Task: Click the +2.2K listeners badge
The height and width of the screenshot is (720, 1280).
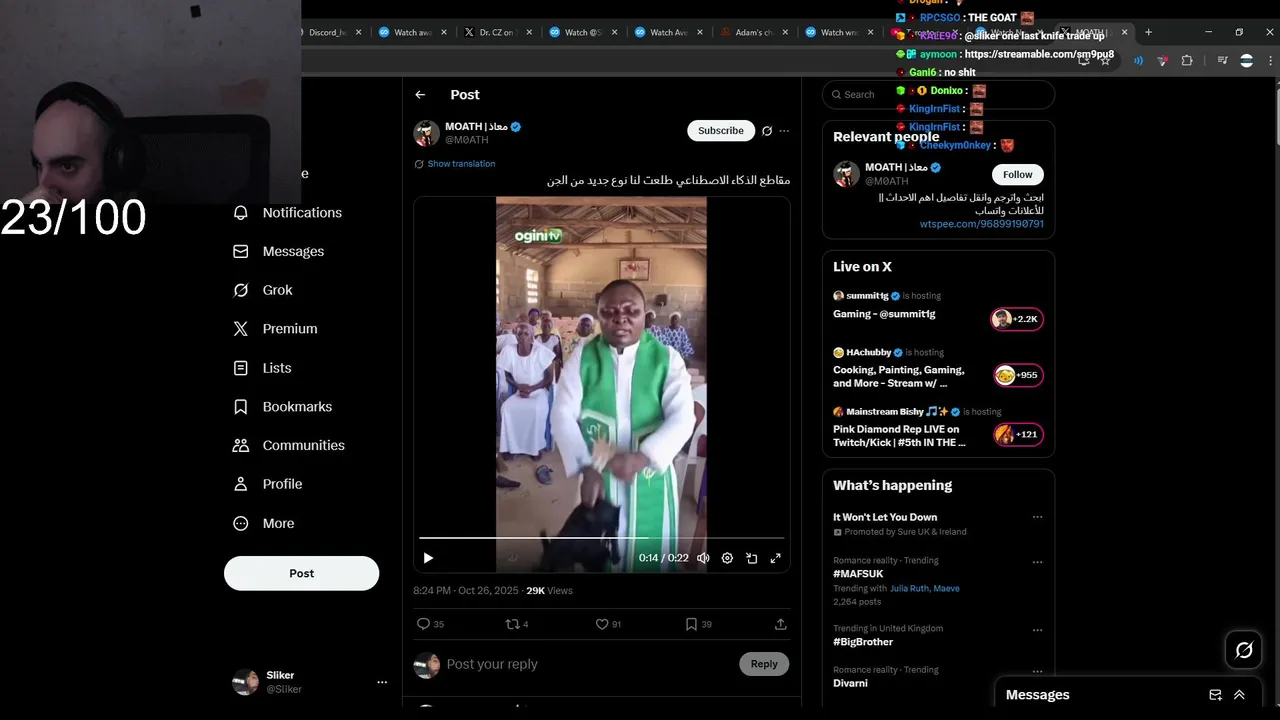Action: [1016, 319]
